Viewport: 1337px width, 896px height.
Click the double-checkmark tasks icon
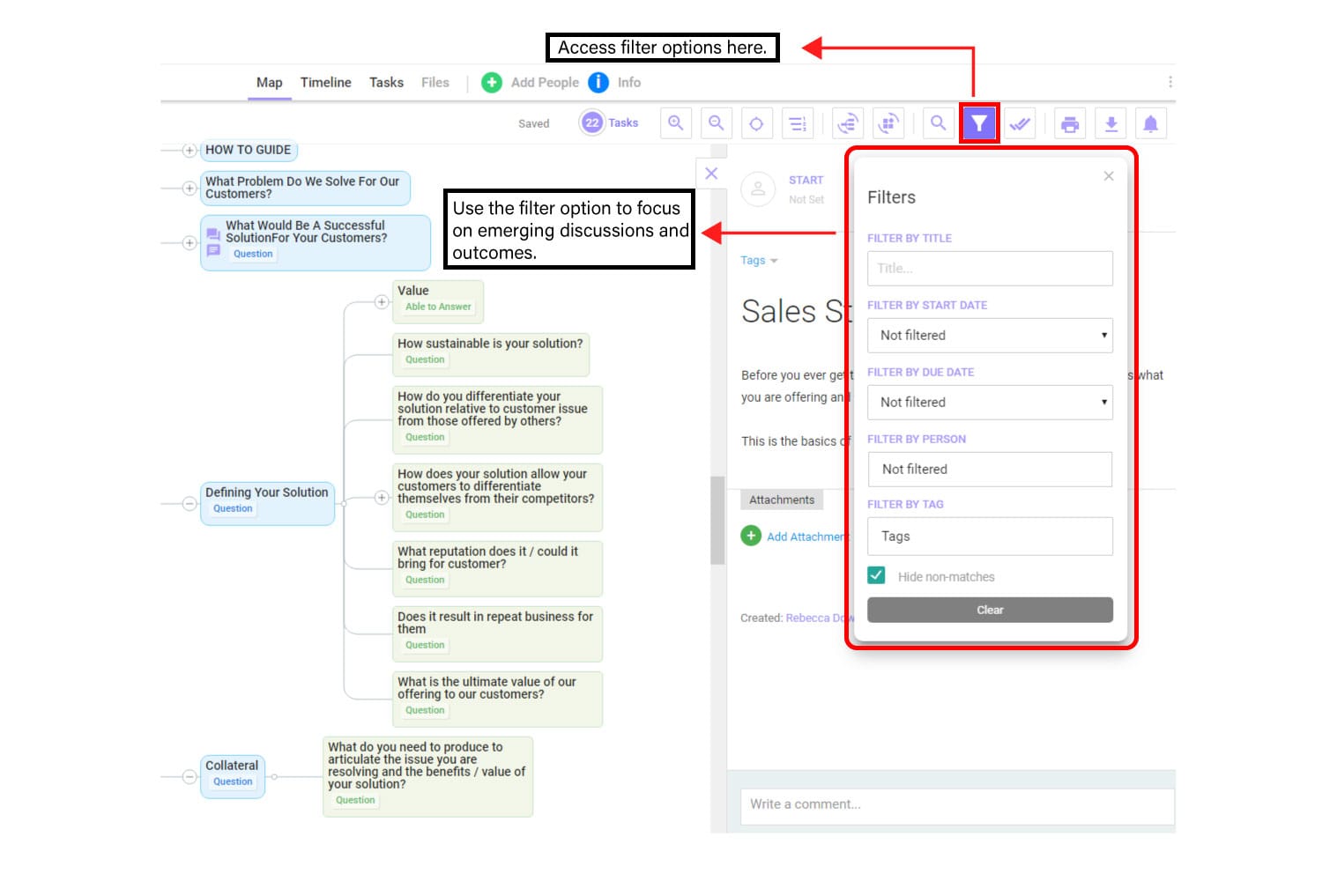coord(1020,122)
